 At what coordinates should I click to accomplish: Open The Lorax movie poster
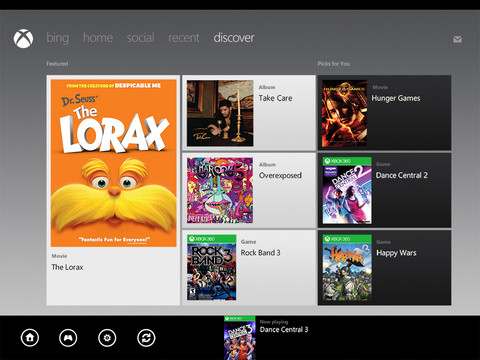(114, 163)
